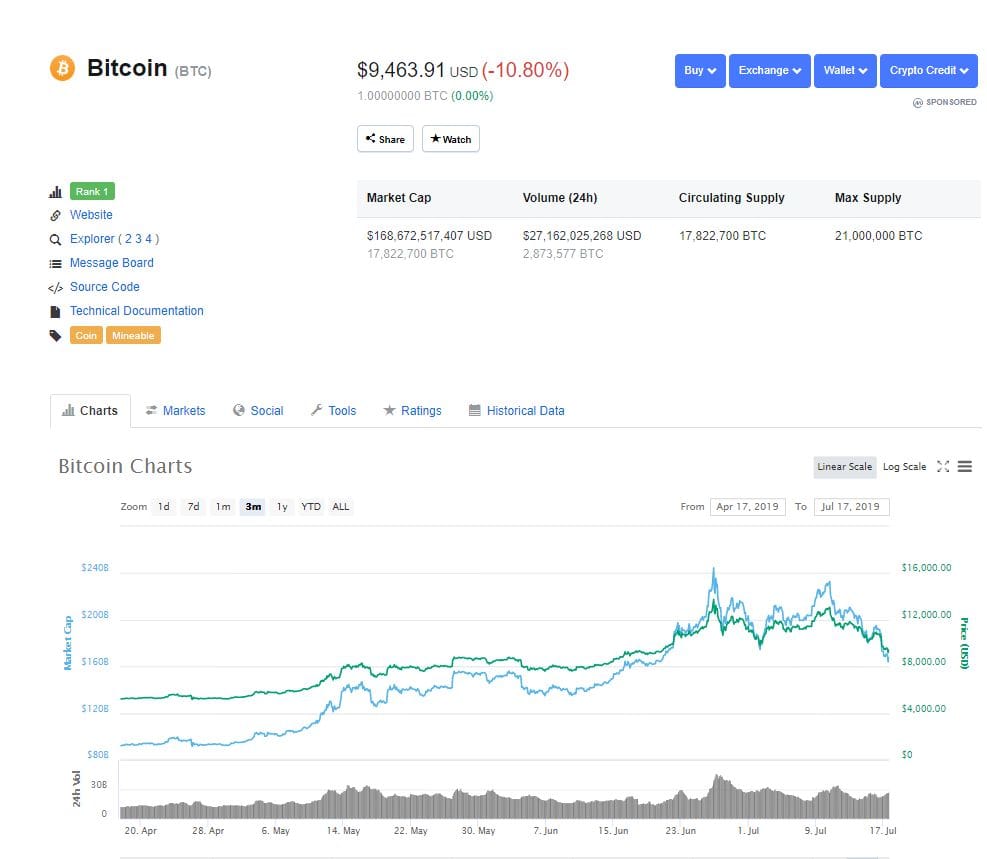Viewport: 987px width, 859px height.
Task: Click the Technical Documentation file icon
Action: [55, 311]
